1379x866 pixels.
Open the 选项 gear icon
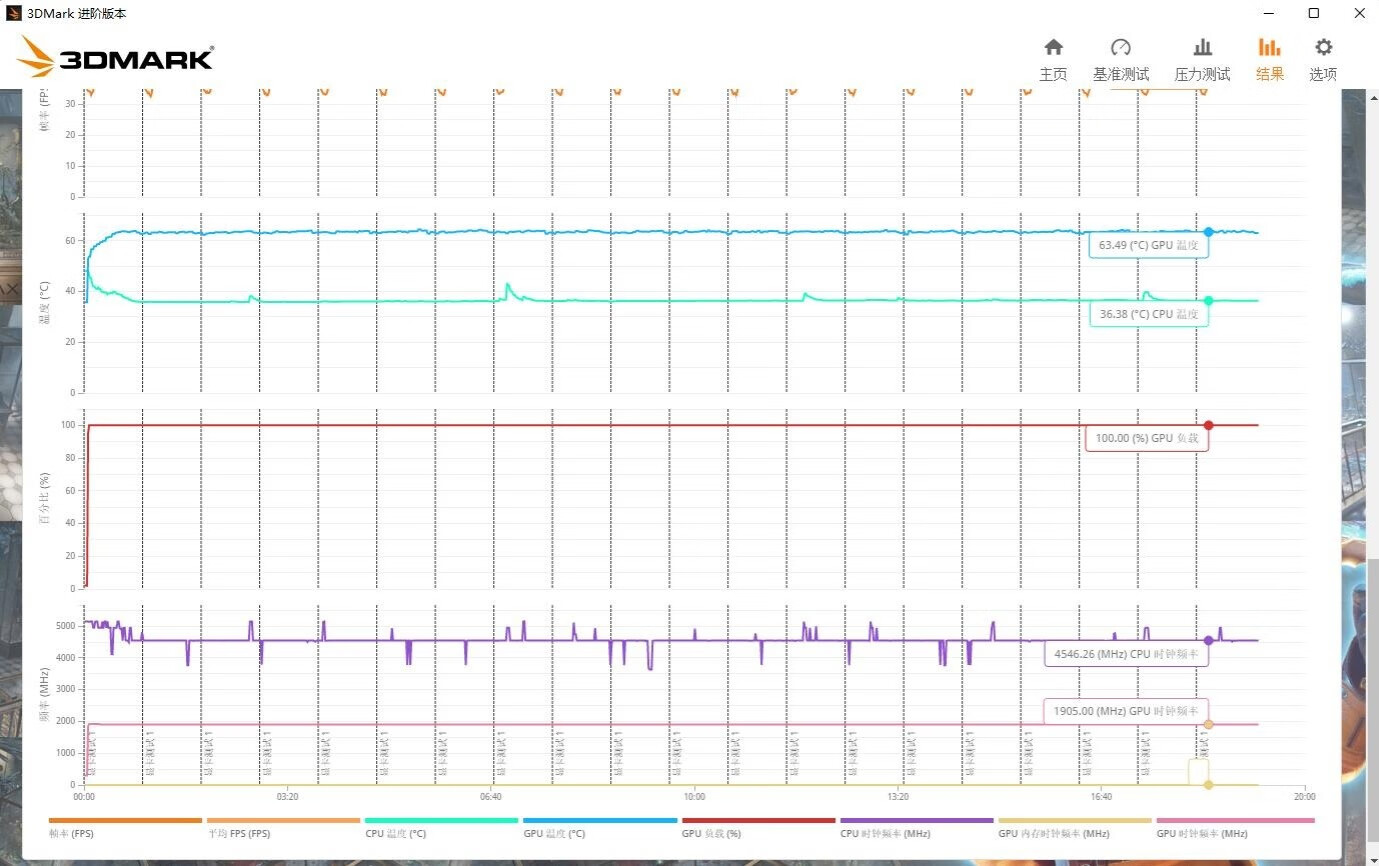pyautogui.click(x=1323, y=48)
